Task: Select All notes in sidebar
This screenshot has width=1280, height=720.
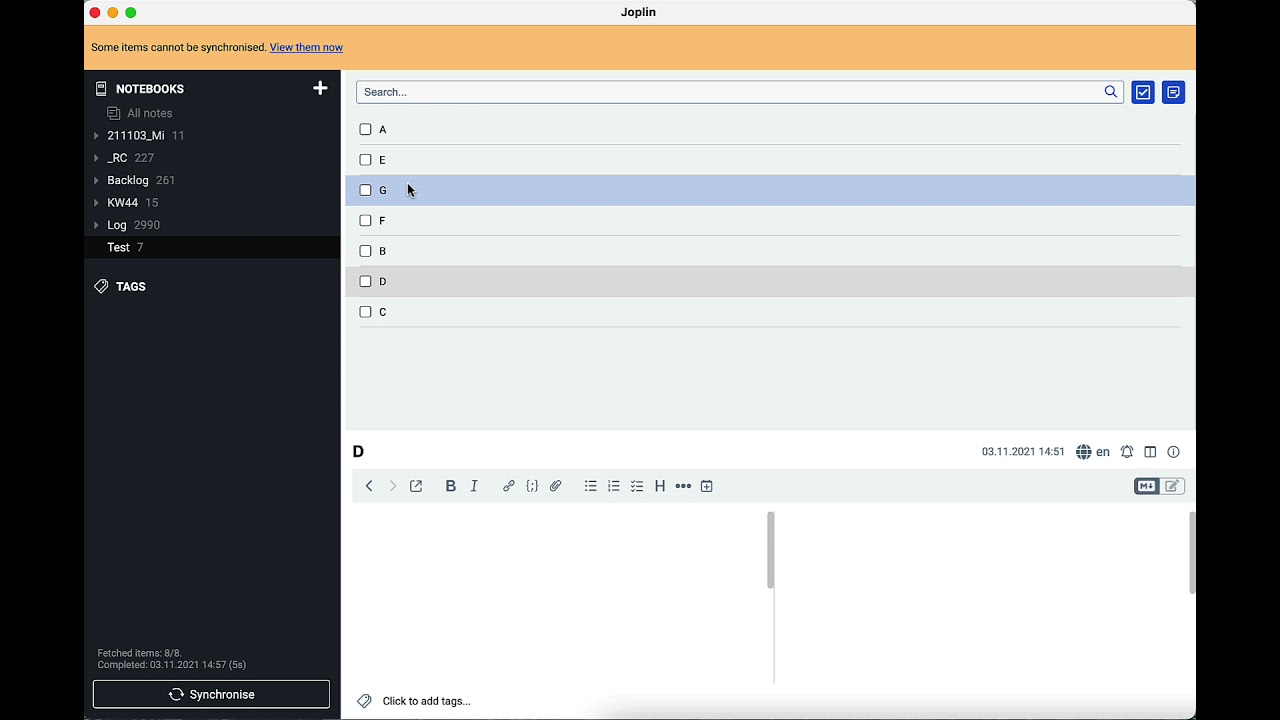Action: point(149,113)
